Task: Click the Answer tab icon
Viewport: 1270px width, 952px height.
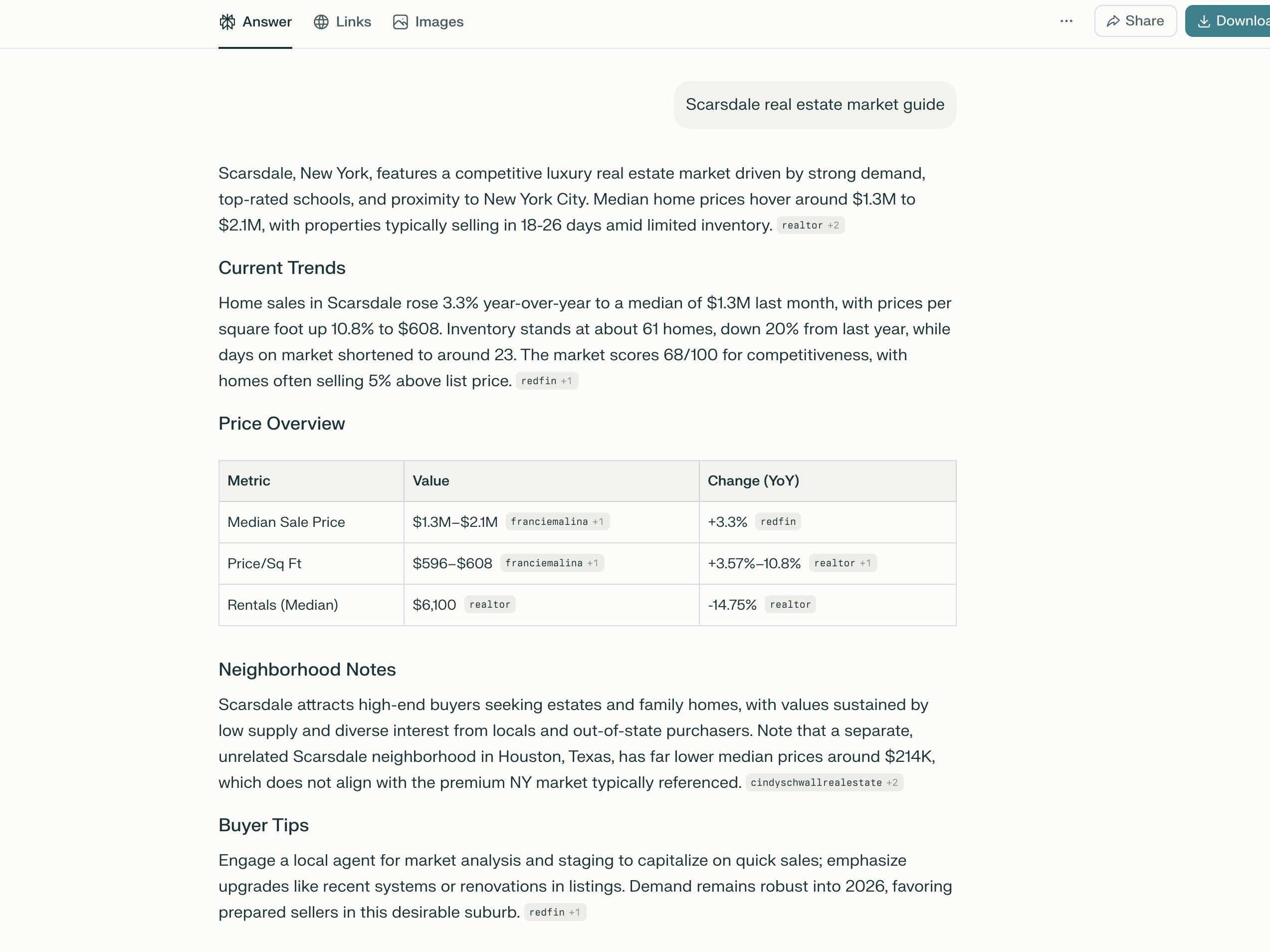Action: coord(227,22)
